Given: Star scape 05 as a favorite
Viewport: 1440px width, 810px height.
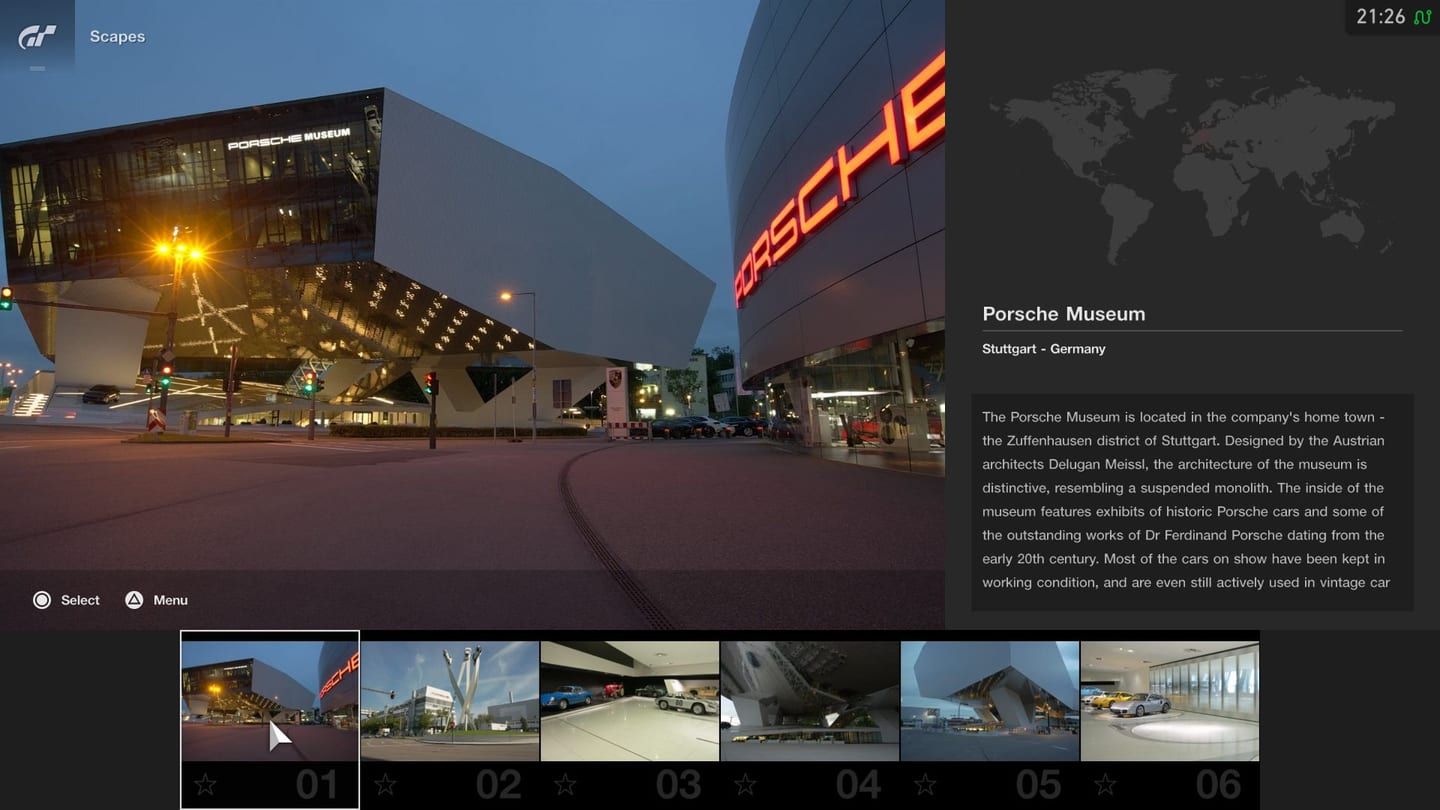Looking at the screenshot, I should (925, 785).
